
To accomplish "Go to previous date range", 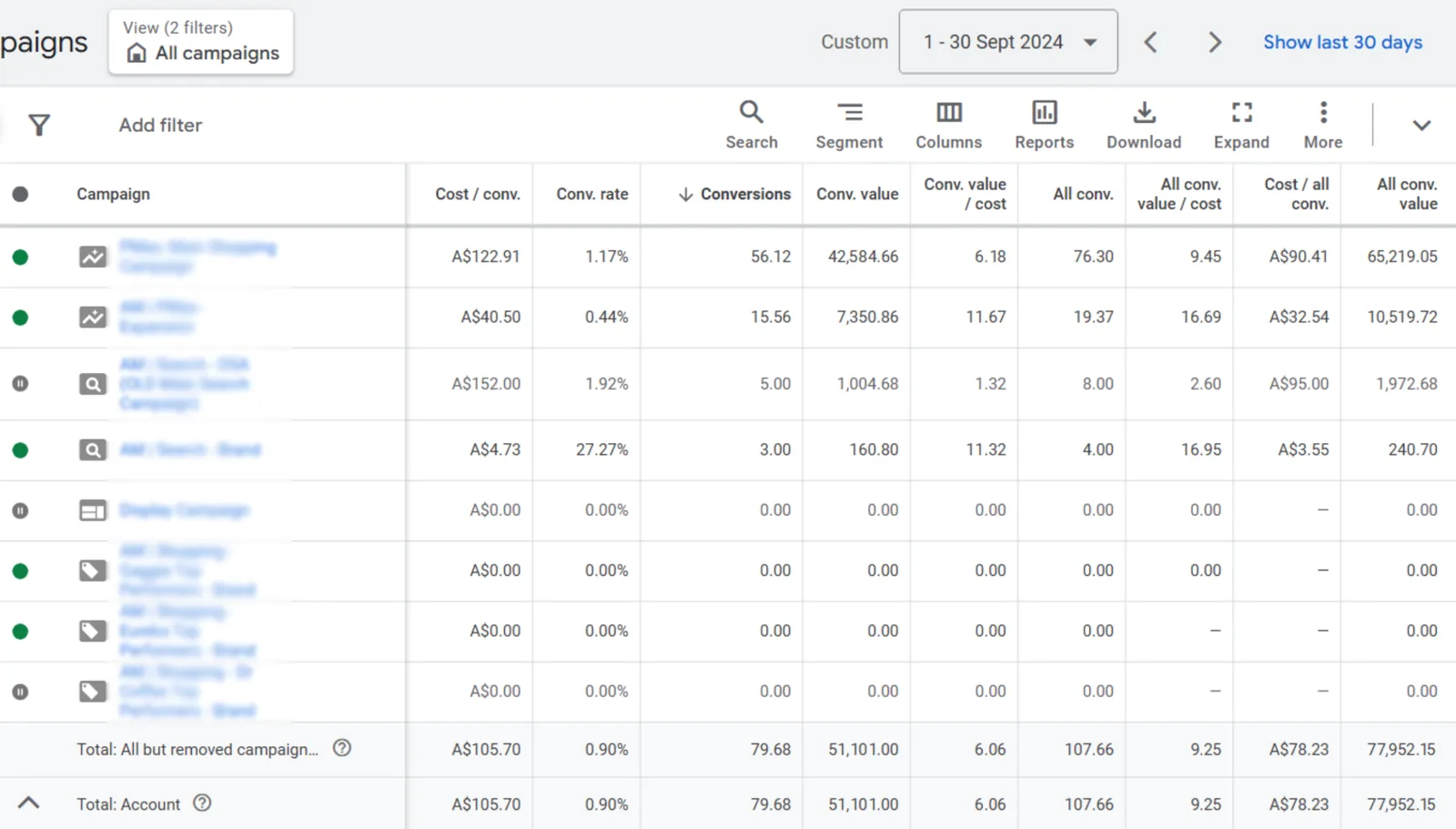I will pyautogui.click(x=1150, y=42).
